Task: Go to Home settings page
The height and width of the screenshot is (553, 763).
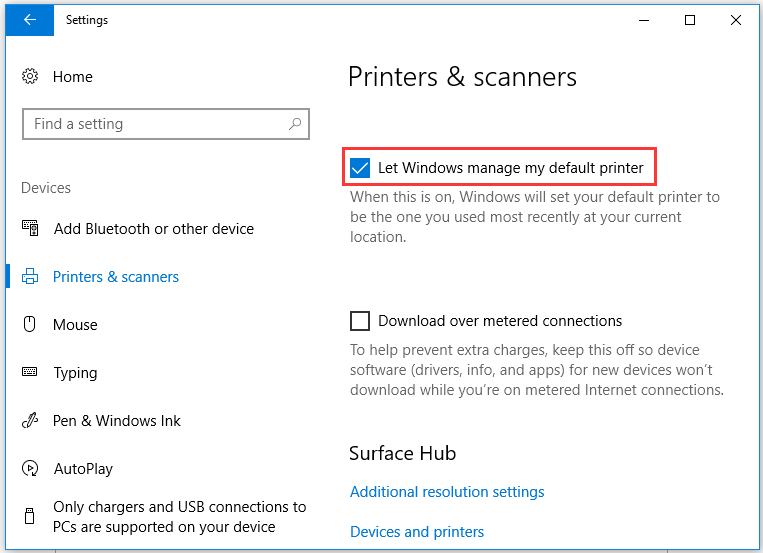Action: [72, 77]
